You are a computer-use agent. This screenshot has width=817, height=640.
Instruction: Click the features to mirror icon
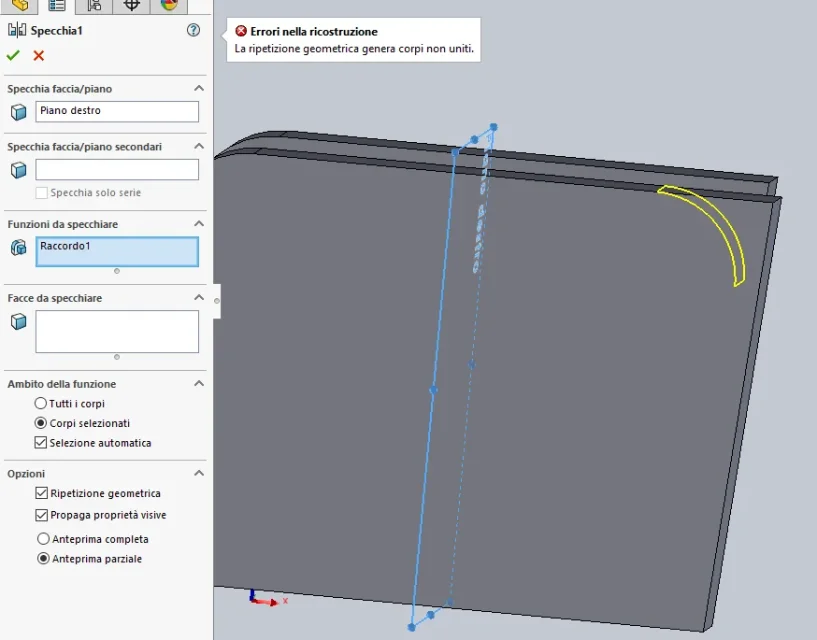[x=18, y=248]
